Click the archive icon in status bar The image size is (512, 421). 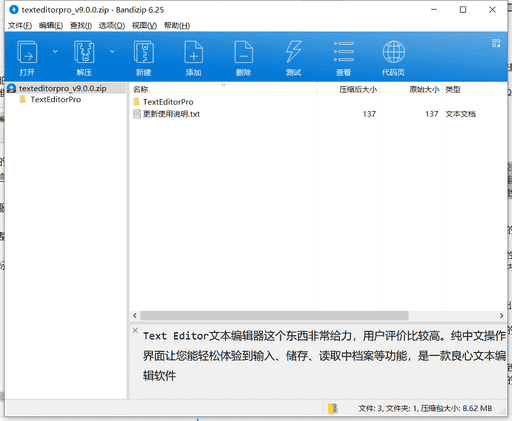click(333, 408)
